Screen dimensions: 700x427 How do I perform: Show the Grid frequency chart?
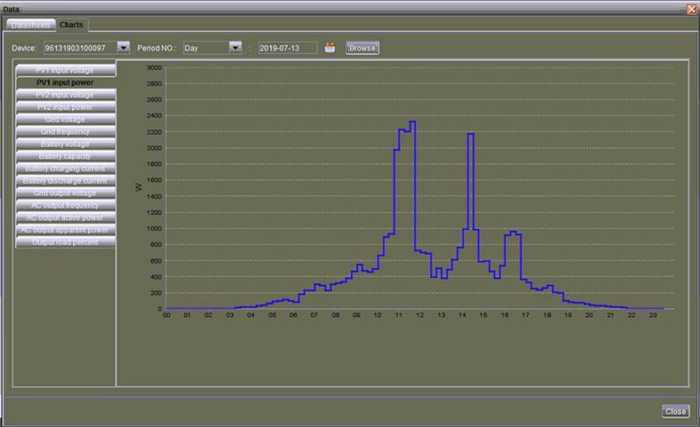click(66, 132)
